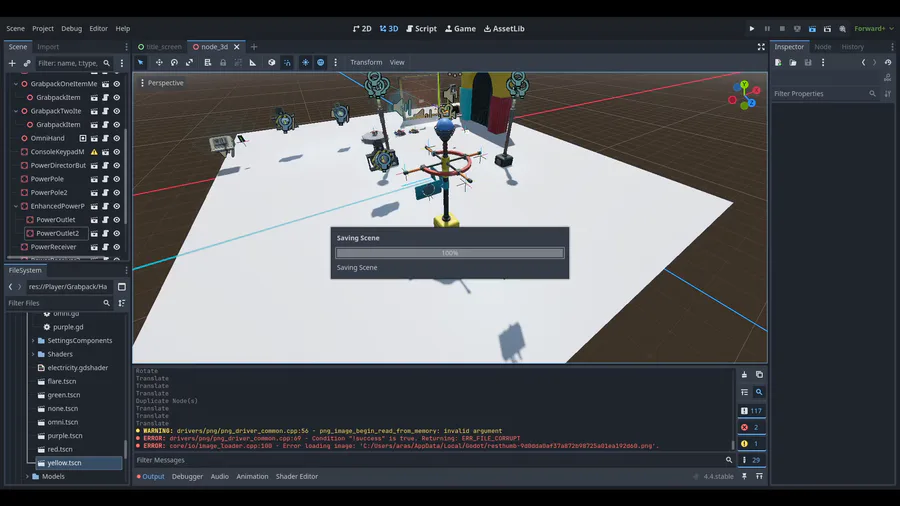This screenshot has width=900, height=506.
Task: Toggle visibility of OmniHand node
Action: tap(117, 138)
